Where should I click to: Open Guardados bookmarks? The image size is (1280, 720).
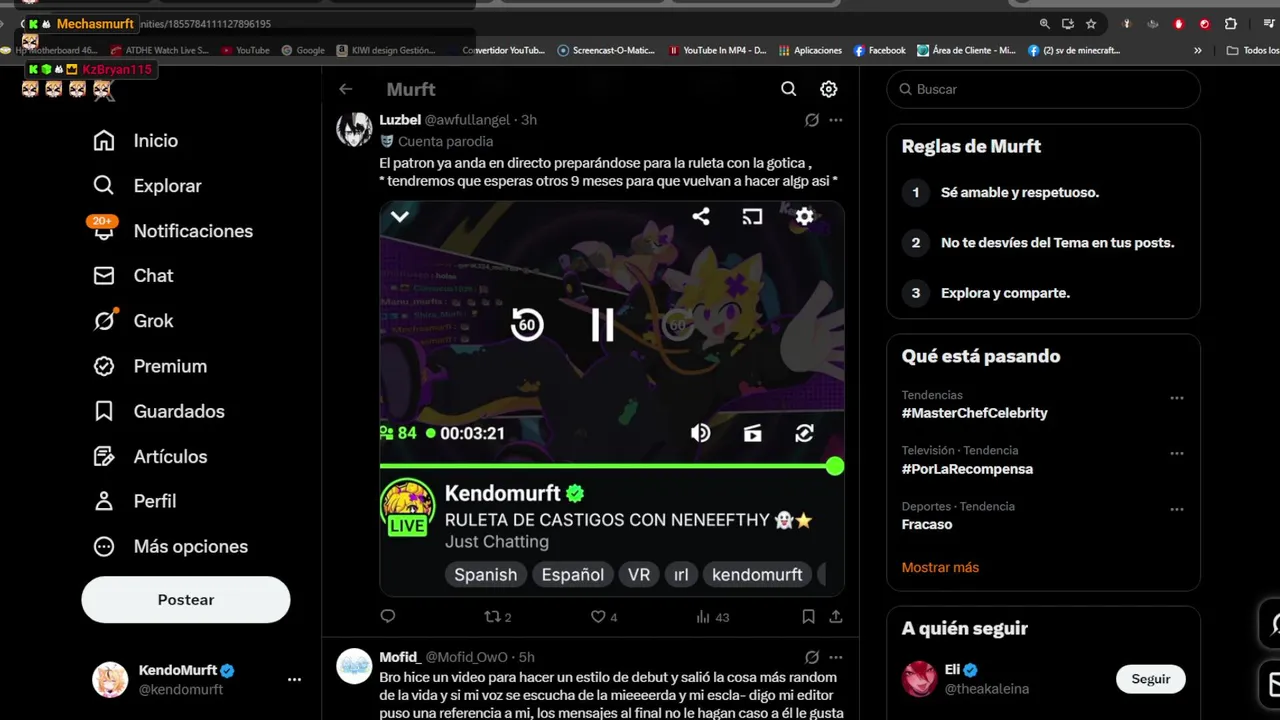point(158,411)
